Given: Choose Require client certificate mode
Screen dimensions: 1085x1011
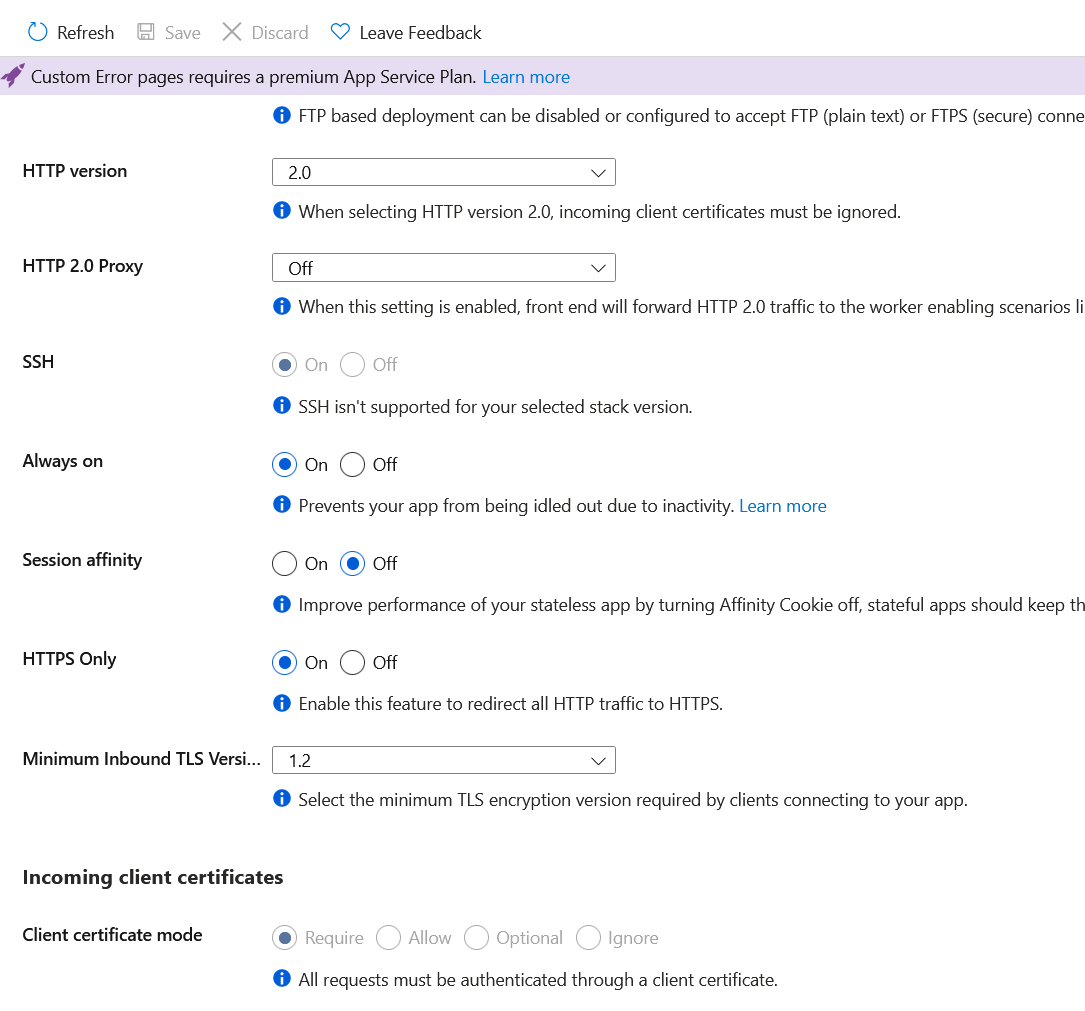Looking at the screenshot, I should (284, 938).
